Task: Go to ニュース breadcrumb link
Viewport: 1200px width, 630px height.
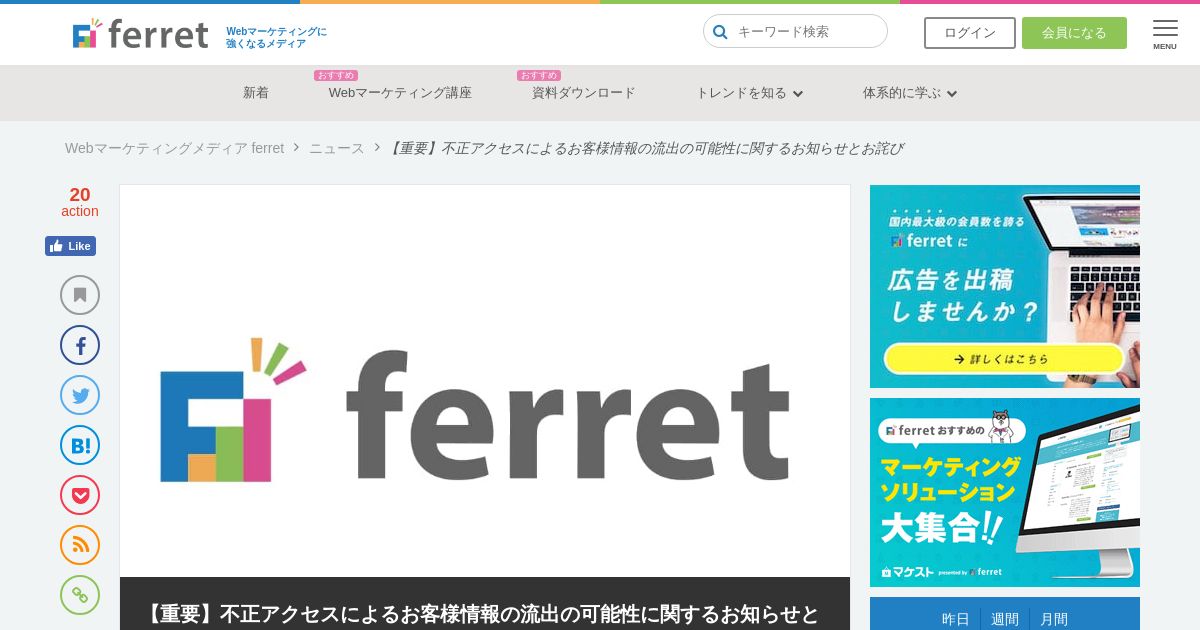Action: (337, 148)
